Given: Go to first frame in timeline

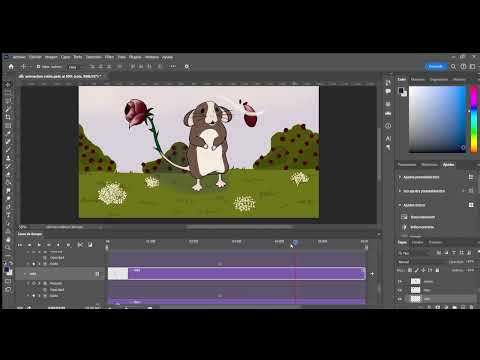Looking at the screenshot, I should click(20, 245).
